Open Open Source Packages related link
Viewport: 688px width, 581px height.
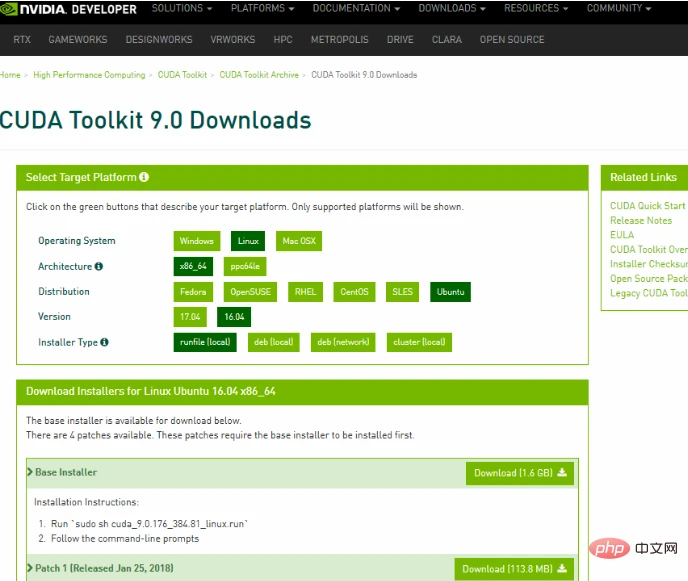pyautogui.click(x=649, y=279)
